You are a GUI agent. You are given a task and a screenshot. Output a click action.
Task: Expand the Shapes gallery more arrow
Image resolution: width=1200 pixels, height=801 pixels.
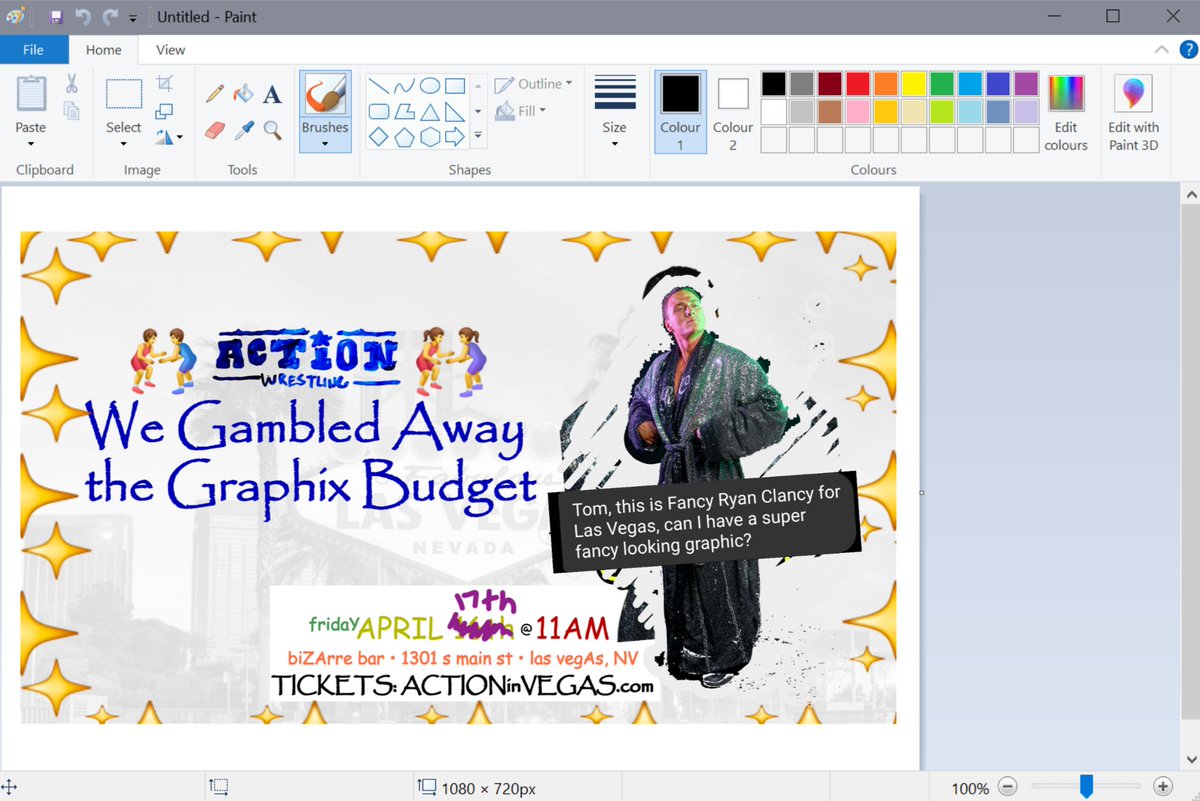[478, 136]
